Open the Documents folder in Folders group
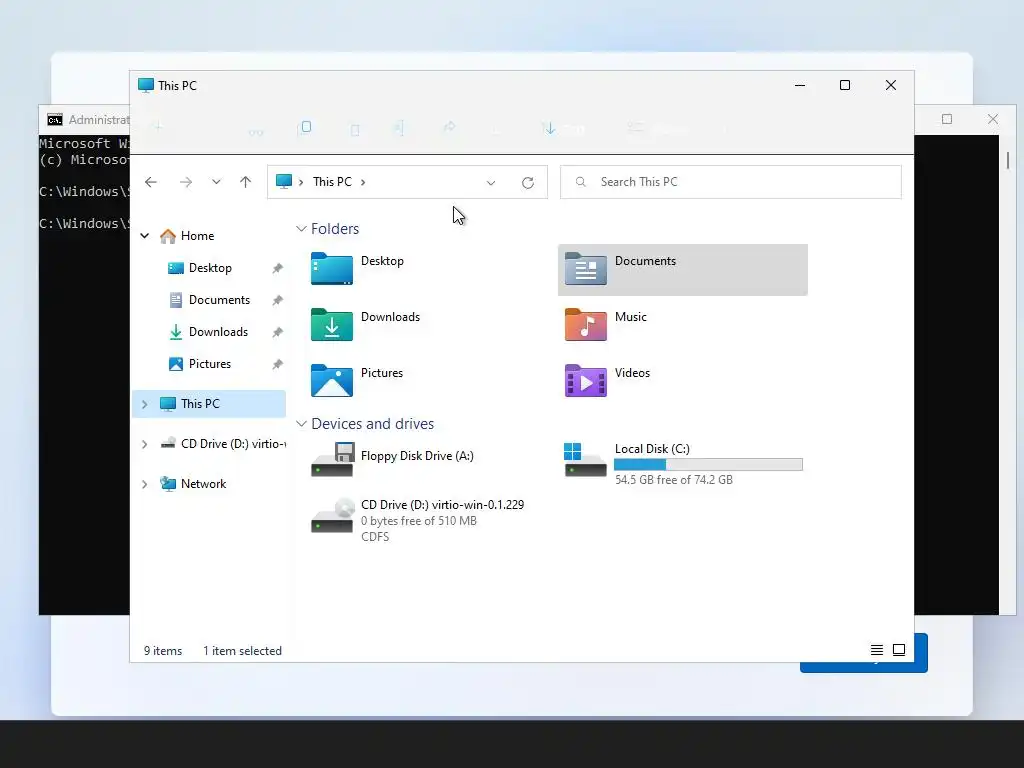1024x768 pixels. (682, 270)
